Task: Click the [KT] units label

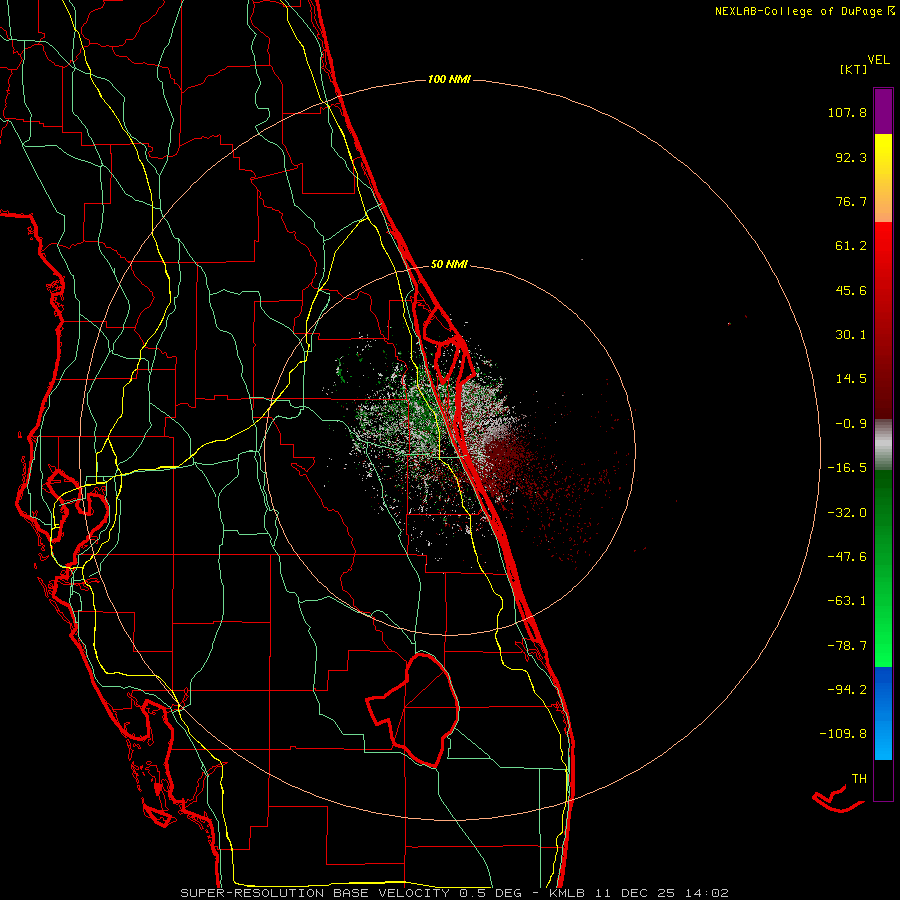Action: point(853,69)
